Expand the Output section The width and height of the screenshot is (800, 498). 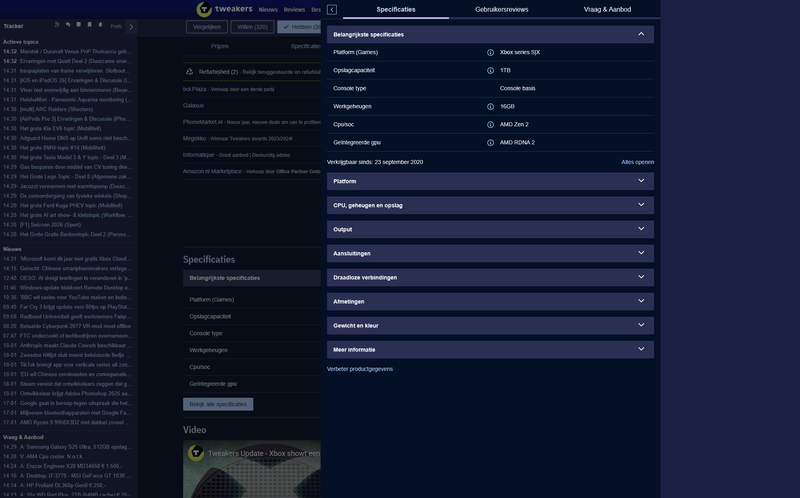490,229
